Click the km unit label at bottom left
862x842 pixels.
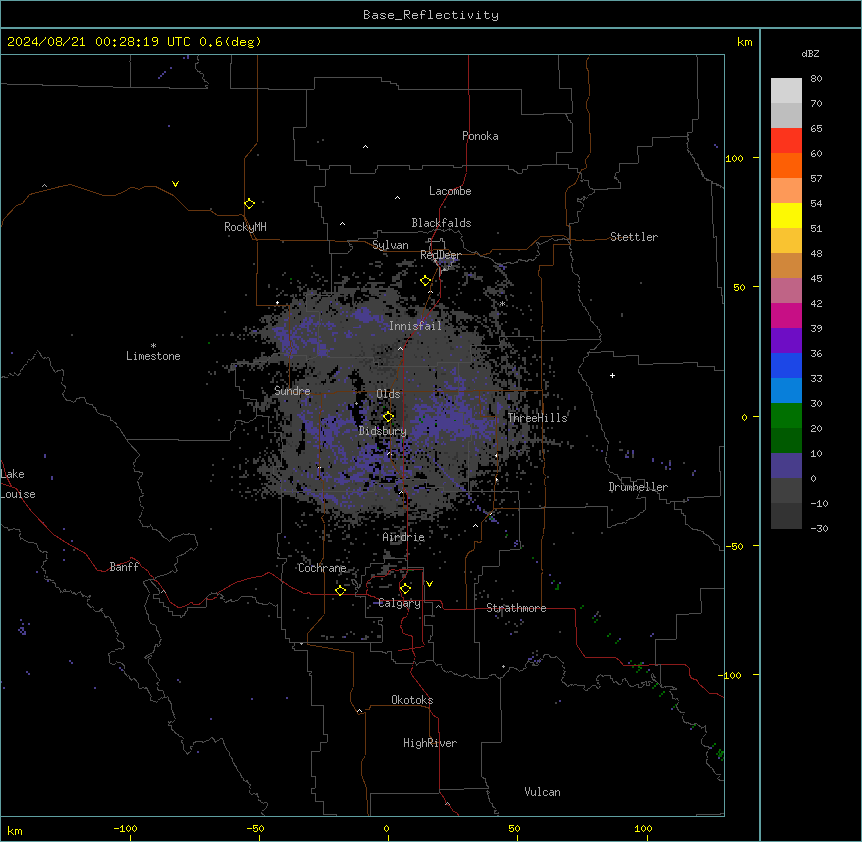pyautogui.click(x=15, y=830)
